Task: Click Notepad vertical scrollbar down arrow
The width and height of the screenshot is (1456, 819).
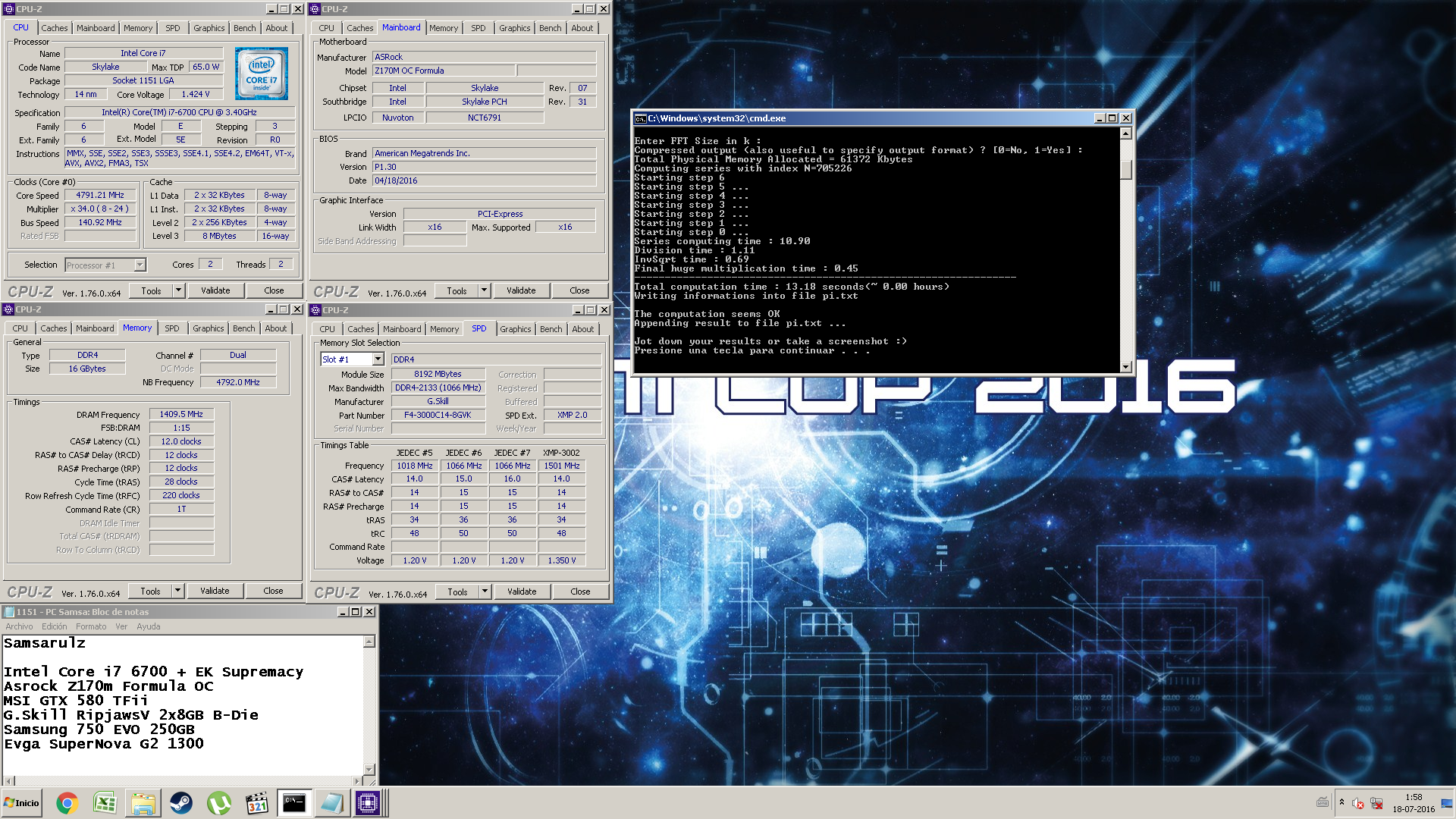Action: click(x=370, y=769)
